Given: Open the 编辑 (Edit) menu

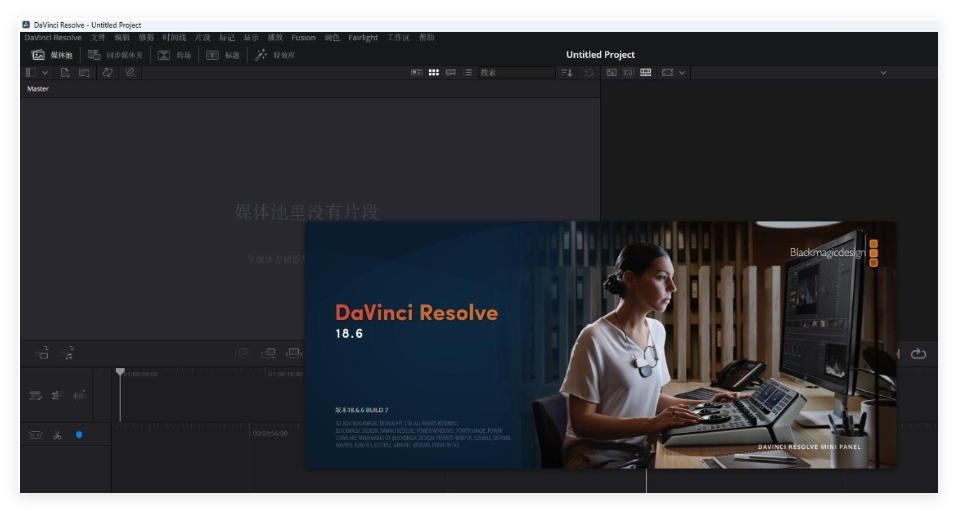Looking at the screenshot, I should click(122, 38).
